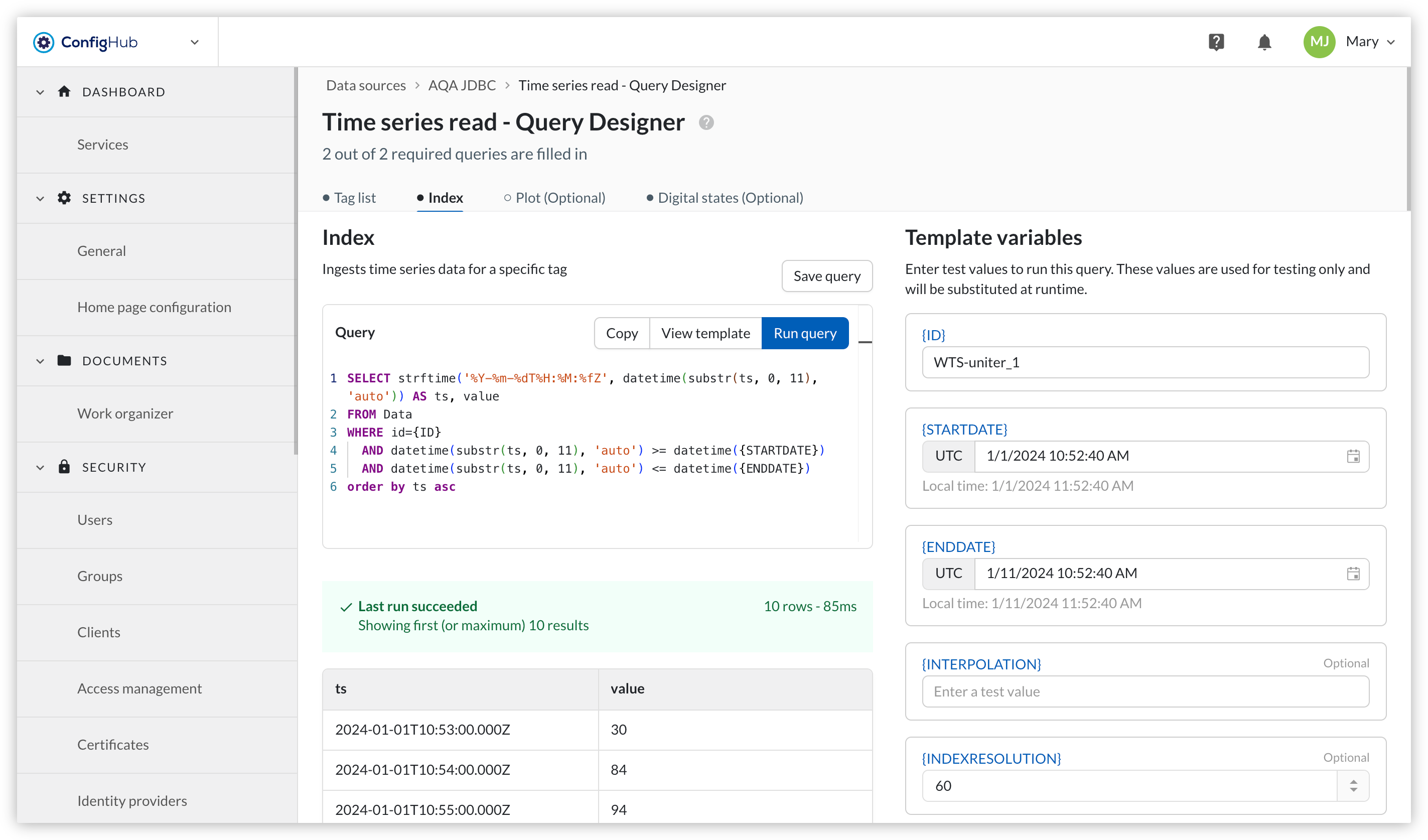Open Access management in sidebar
Screen dimensions: 1428x840
139,688
